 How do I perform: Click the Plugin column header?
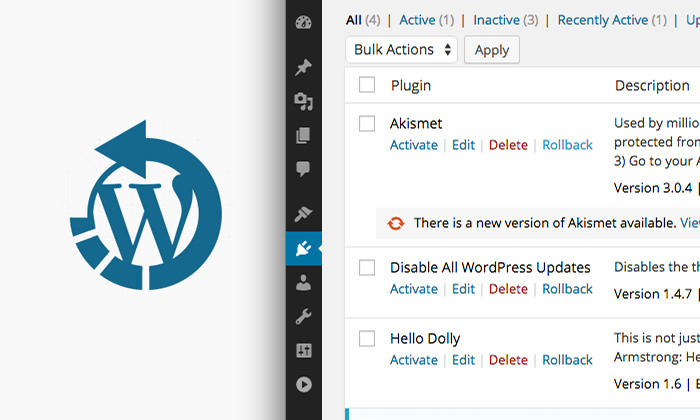click(x=411, y=86)
